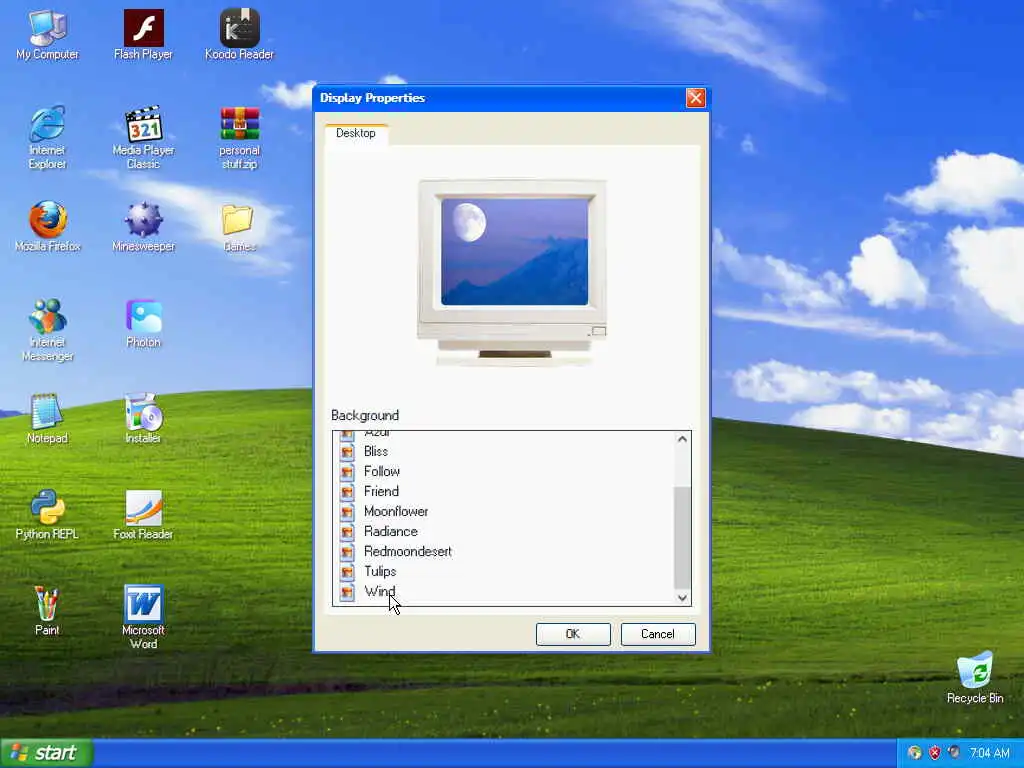Click the image icon beside Wind

coord(347,592)
